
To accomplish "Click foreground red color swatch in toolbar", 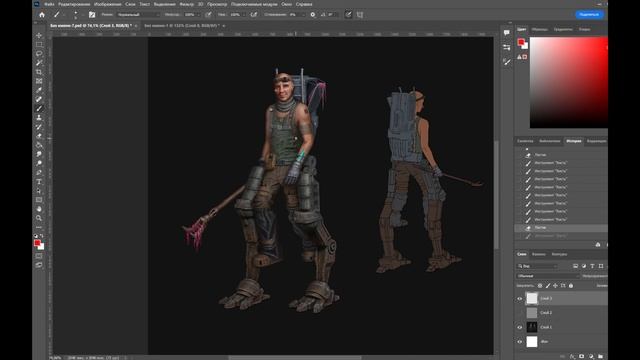I will tap(37, 243).
